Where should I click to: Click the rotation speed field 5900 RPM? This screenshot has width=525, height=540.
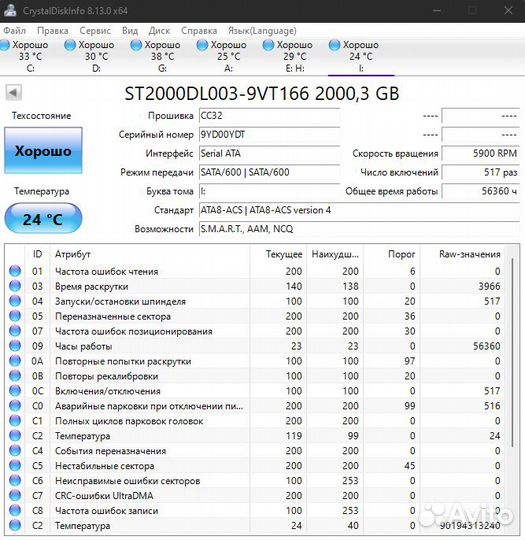(x=481, y=154)
